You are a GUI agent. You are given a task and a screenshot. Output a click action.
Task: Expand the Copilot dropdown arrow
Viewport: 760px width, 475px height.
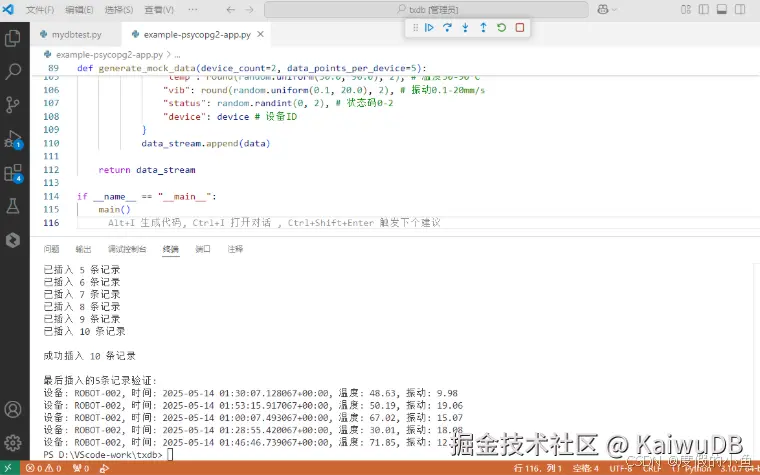[615, 10]
